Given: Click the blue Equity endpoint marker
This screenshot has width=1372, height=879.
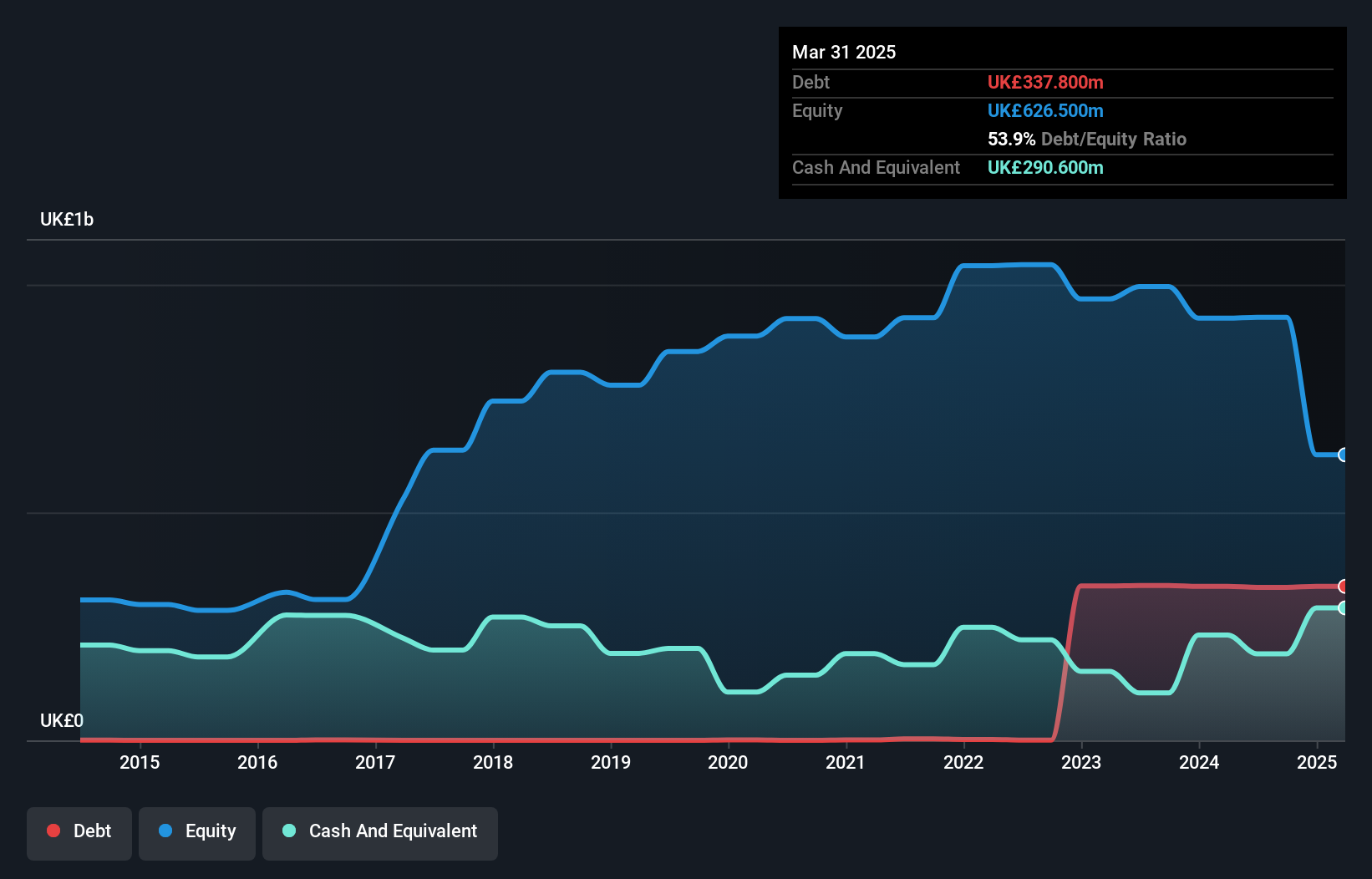Looking at the screenshot, I should 1344,455.
